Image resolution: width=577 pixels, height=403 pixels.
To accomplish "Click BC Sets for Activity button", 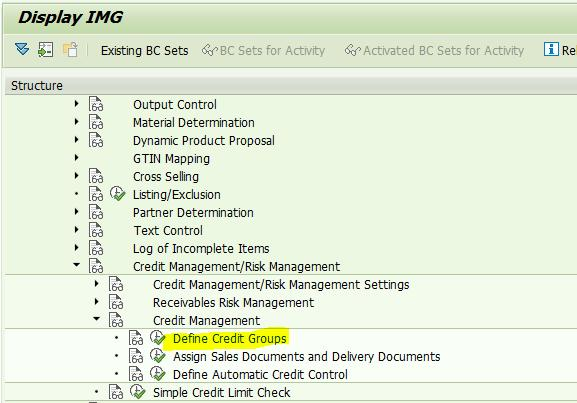I will click(x=263, y=50).
